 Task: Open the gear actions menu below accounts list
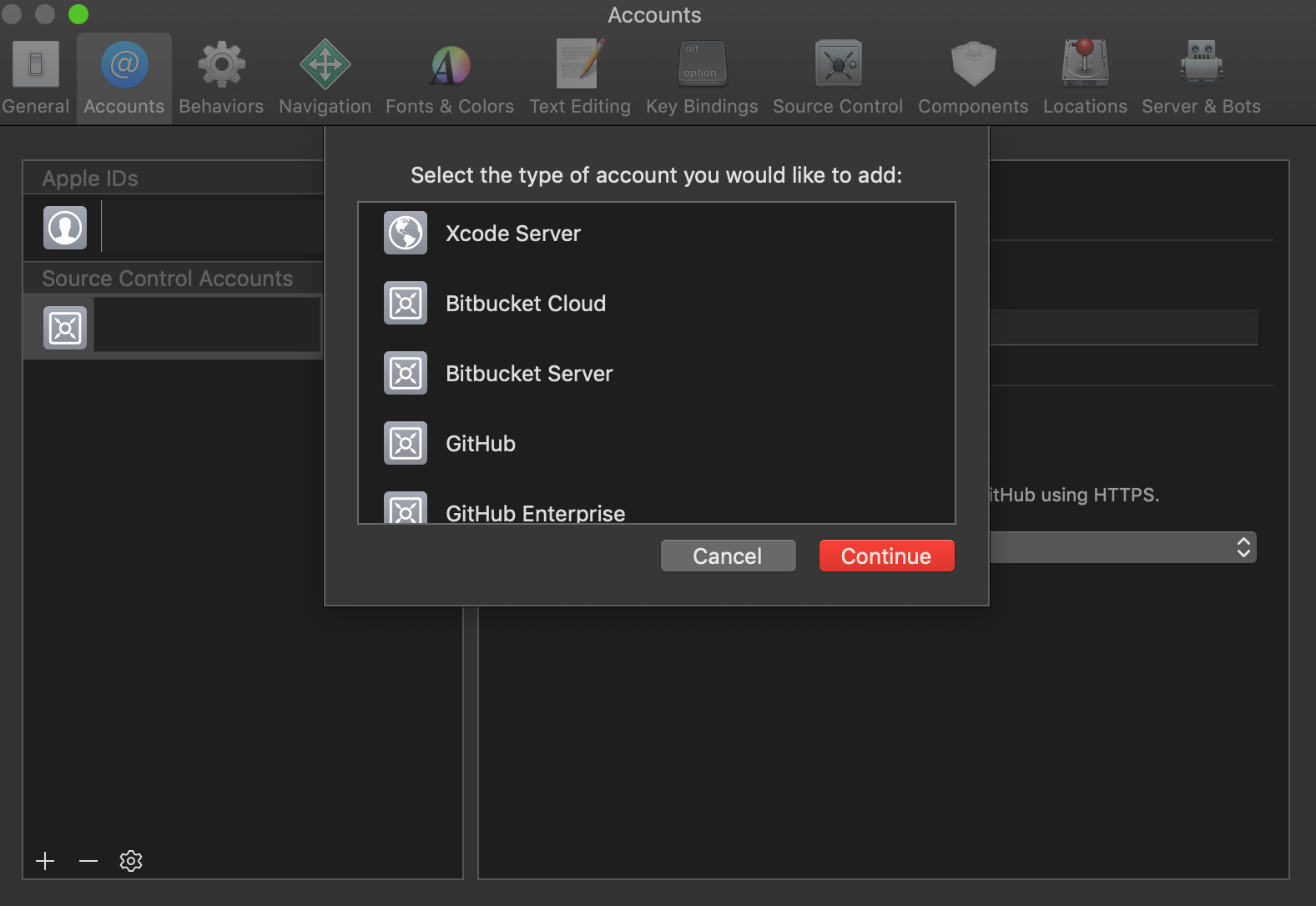coord(131,861)
